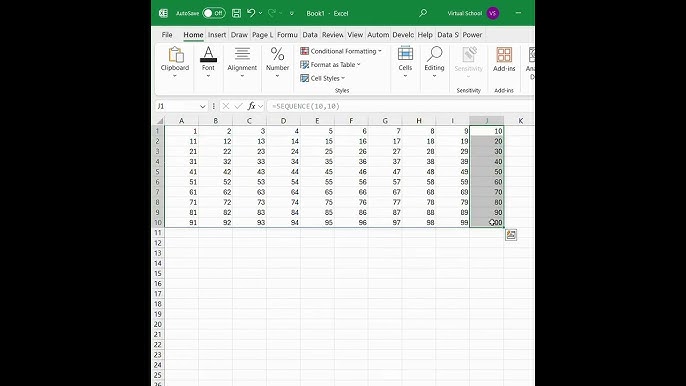Open the View tab

pyautogui.click(x=355, y=35)
